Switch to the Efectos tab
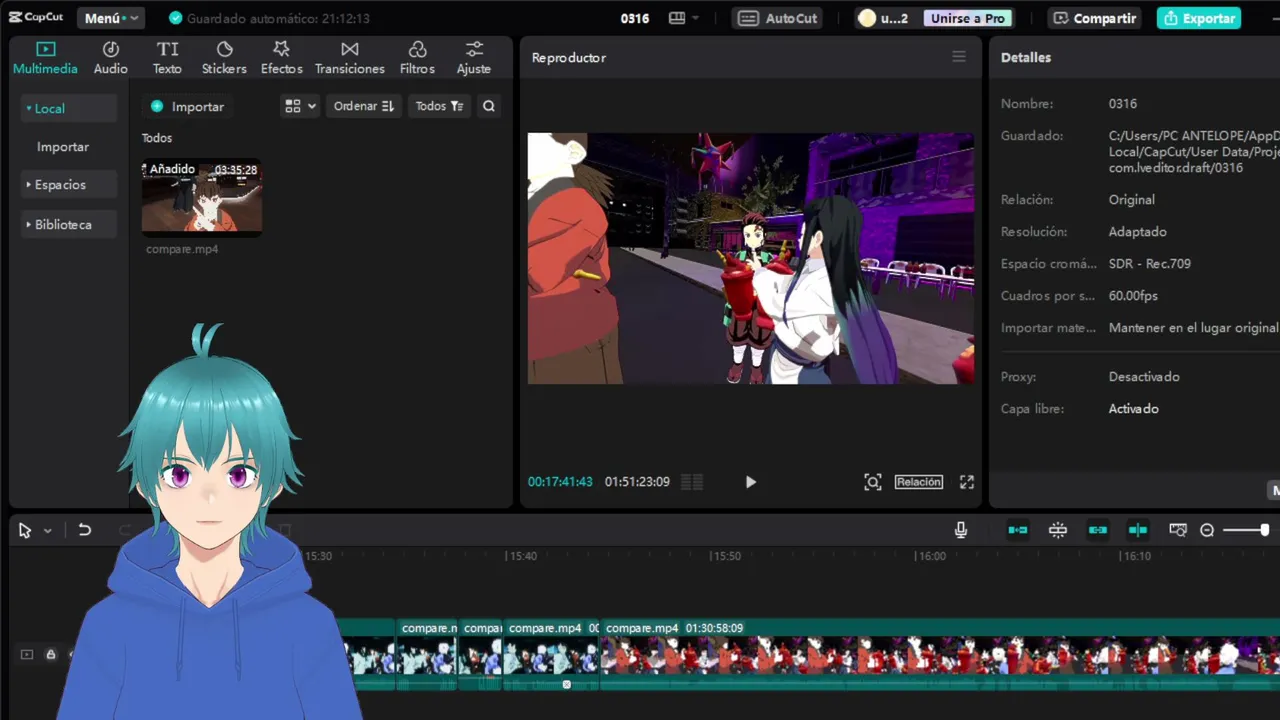The image size is (1280, 720). point(281,58)
